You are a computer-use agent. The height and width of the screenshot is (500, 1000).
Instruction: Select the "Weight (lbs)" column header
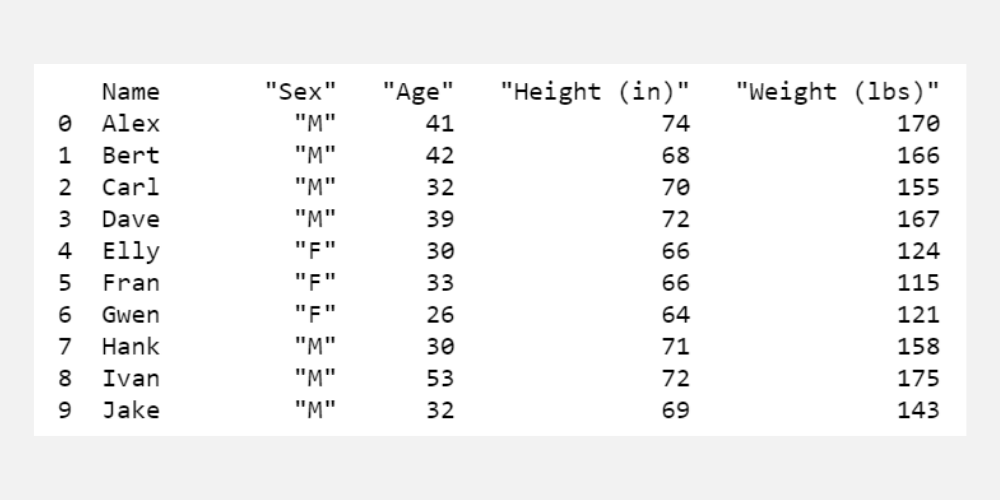pos(837,92)
